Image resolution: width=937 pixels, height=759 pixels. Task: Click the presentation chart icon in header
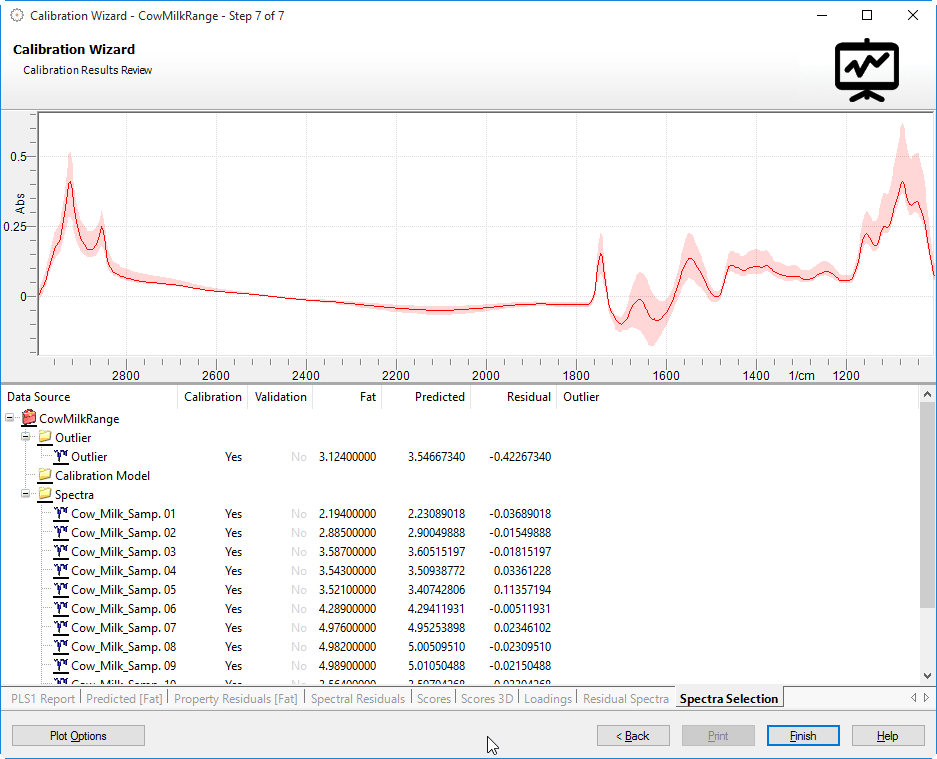pyautogui.click(x=866, y=70)
